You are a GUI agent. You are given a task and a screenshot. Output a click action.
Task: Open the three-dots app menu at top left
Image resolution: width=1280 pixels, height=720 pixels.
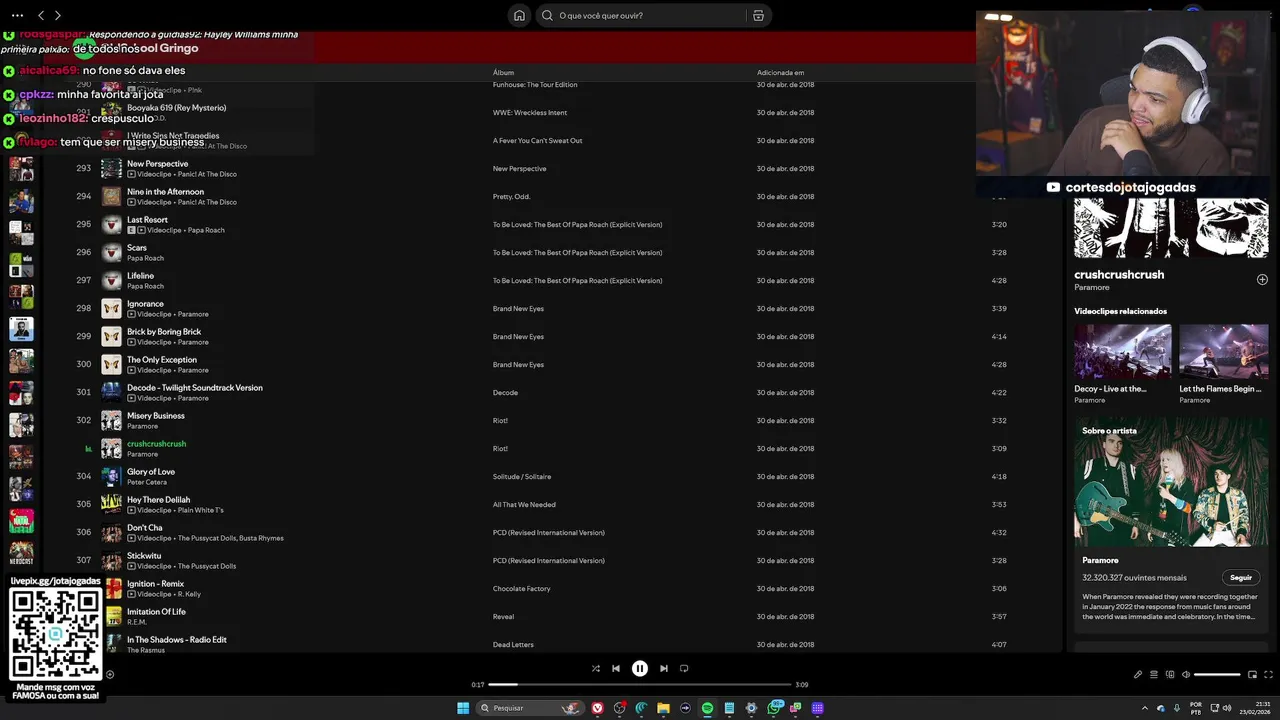point(17,15)
